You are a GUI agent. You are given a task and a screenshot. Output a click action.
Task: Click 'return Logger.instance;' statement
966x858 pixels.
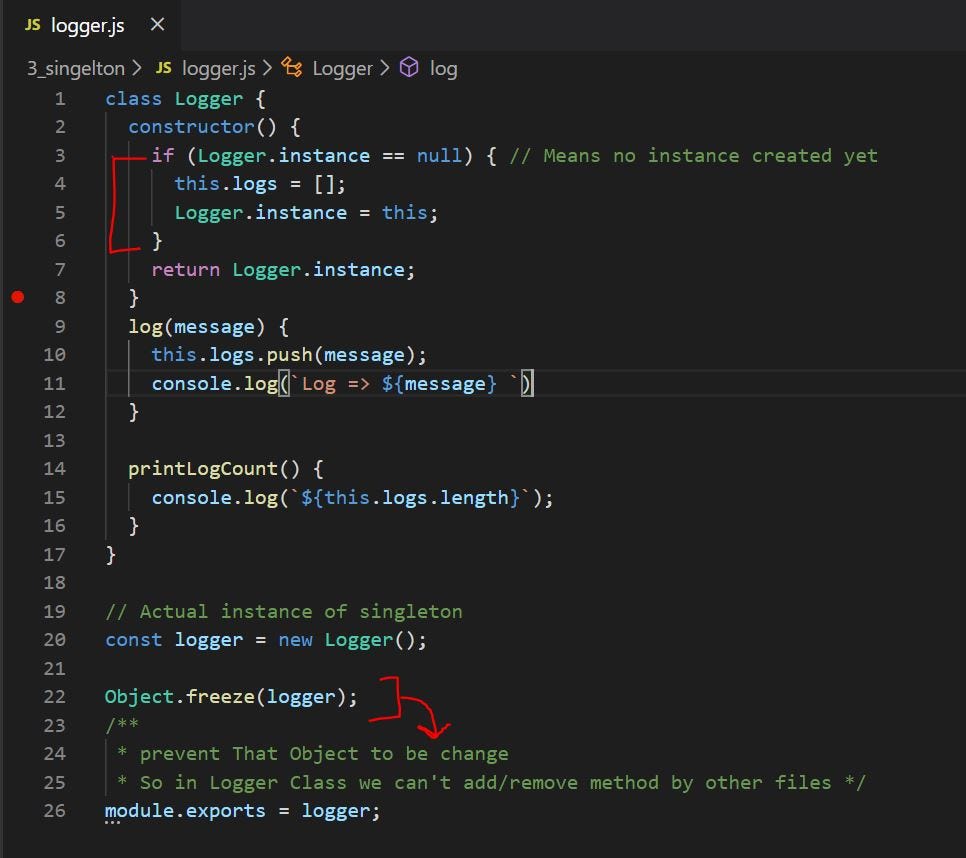pyautogui.click(x=283, y=270)
